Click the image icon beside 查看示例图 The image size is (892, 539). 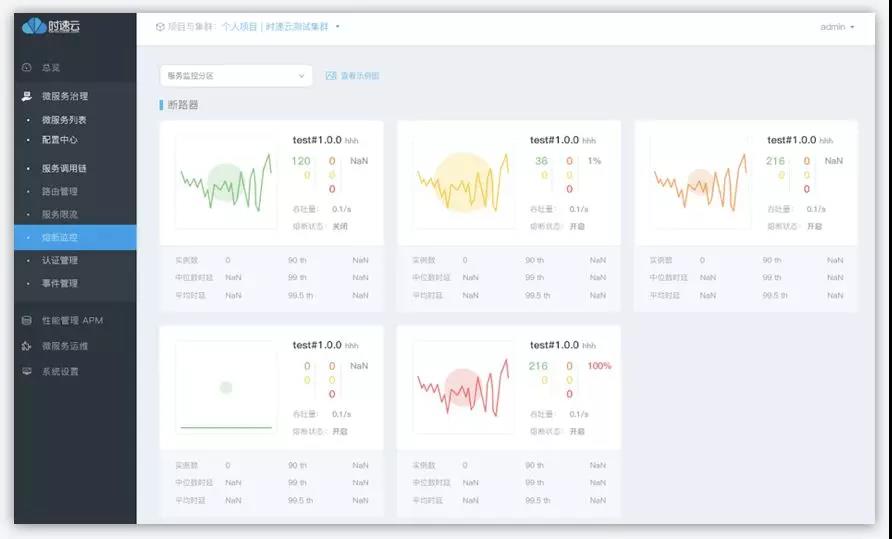pyautogui.click(x=331, y=76)
